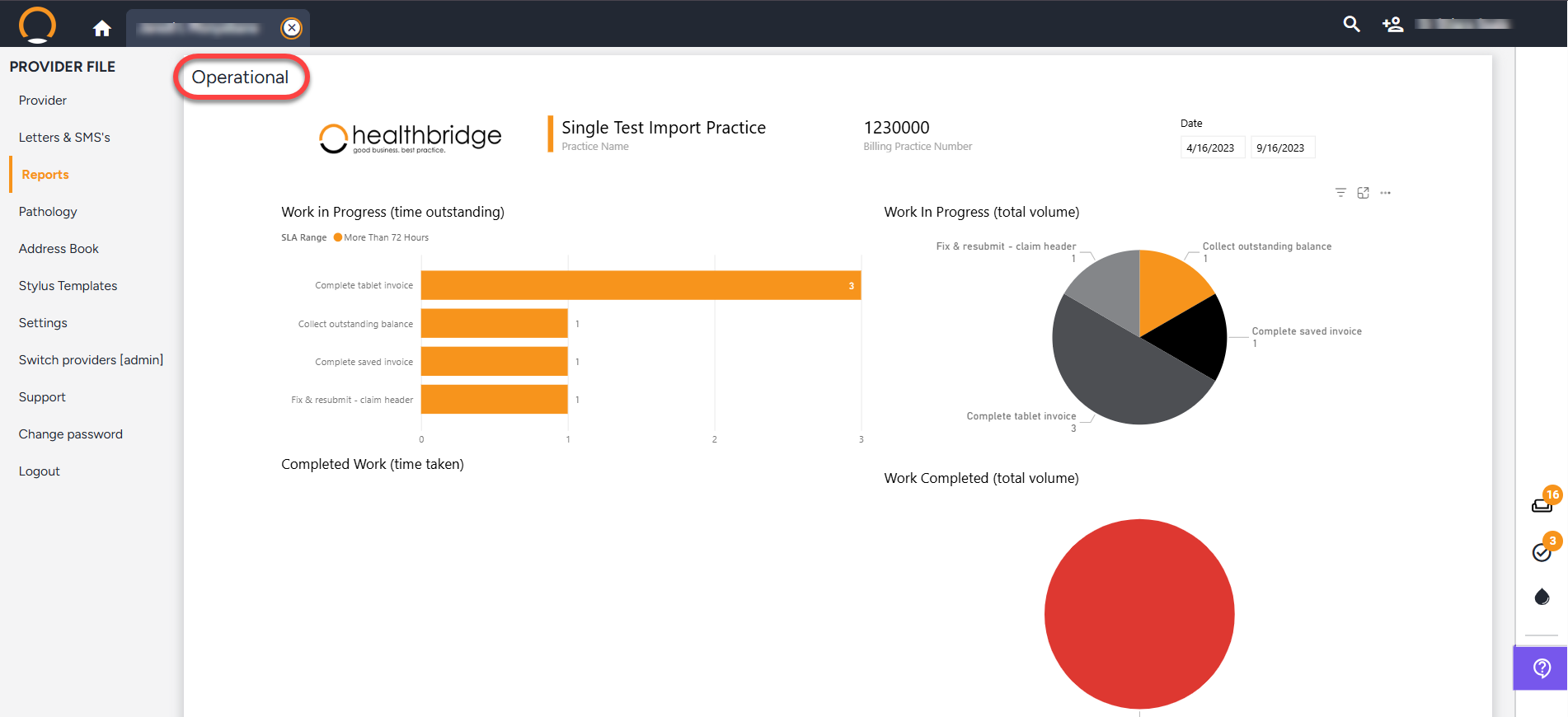Edit the end date 9/16/2023 field
Image resolution: width=1568 pixels, height=717 pixels.
pos(1280,148)
